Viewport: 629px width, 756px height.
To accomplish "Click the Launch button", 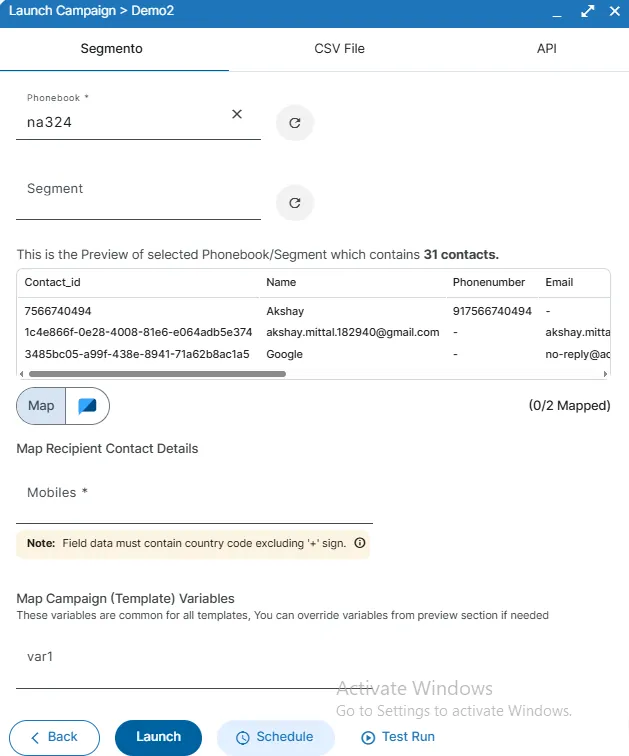I will point(158,737).
